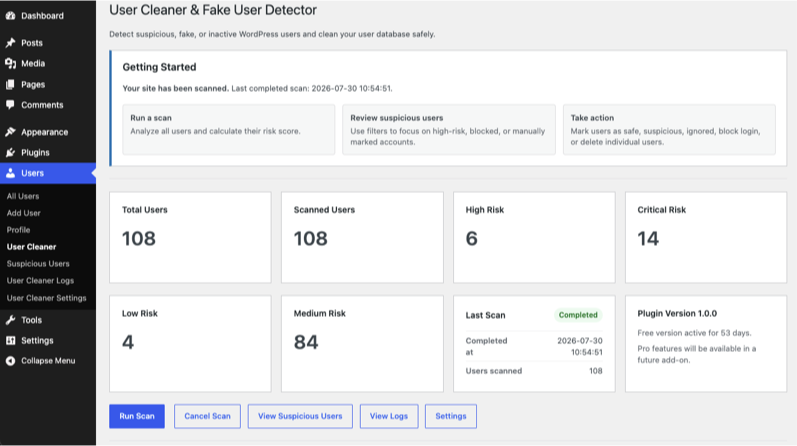Open the Plugins menu item
The image size is (797, 446).
click(x=48, y=153)
